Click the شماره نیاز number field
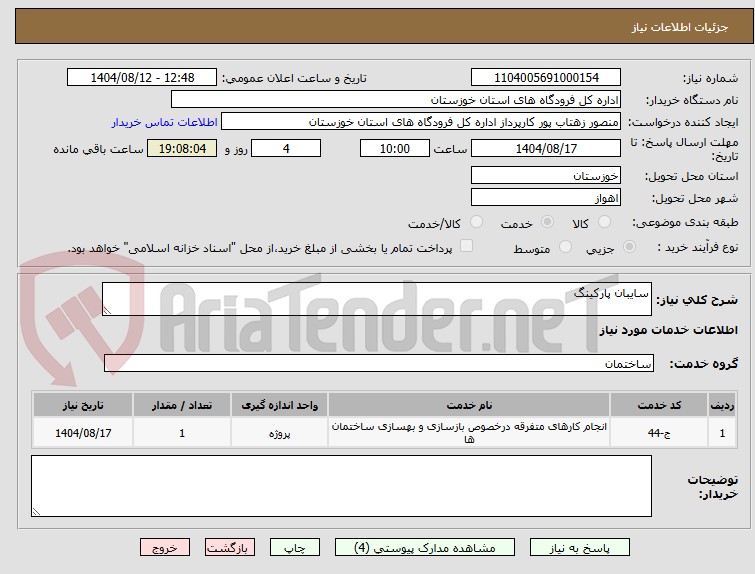Screen dimensions: 755x574 pos(546,78)
